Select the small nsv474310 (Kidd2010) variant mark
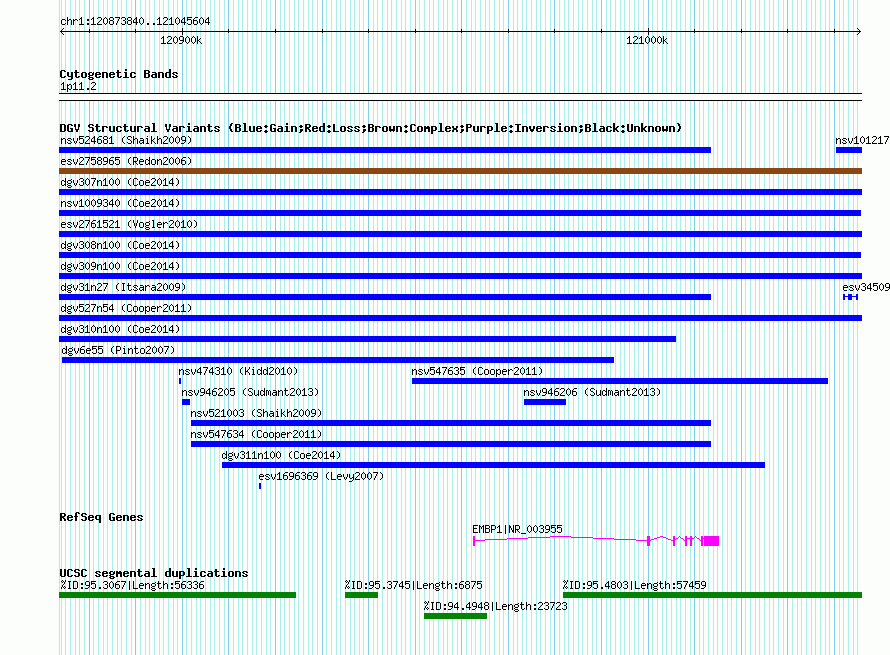 (180, 381)
